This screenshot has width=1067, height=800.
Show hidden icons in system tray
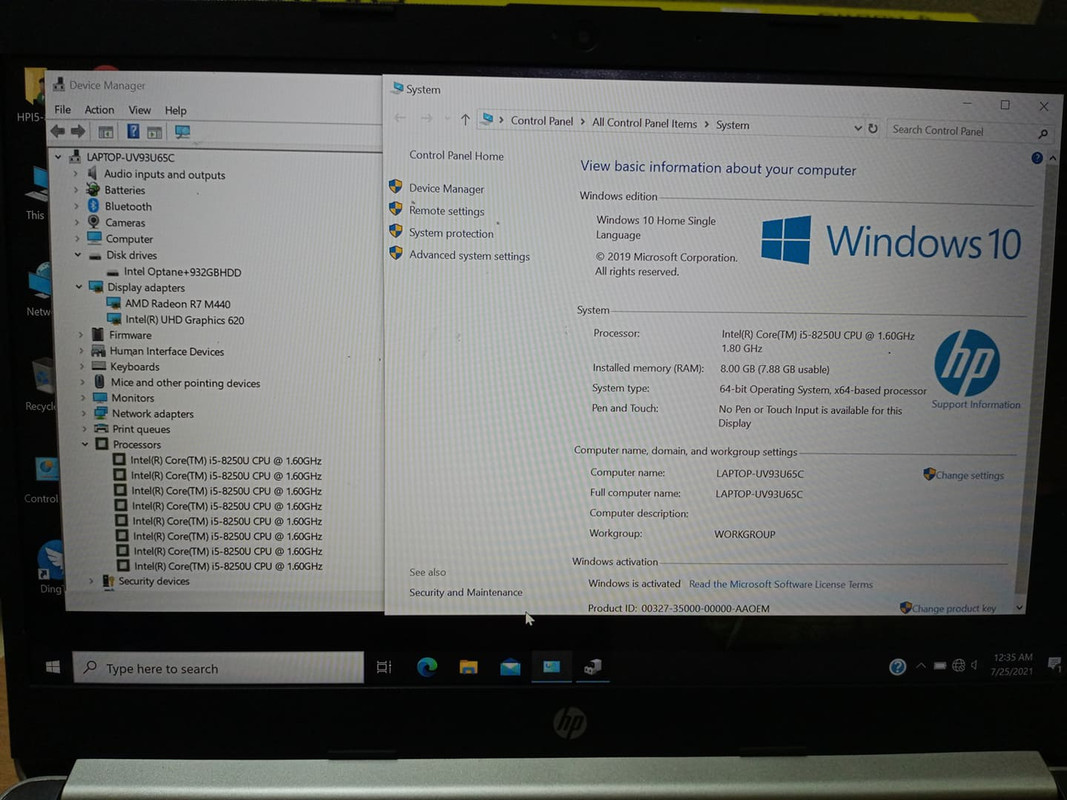pos(920,666)
